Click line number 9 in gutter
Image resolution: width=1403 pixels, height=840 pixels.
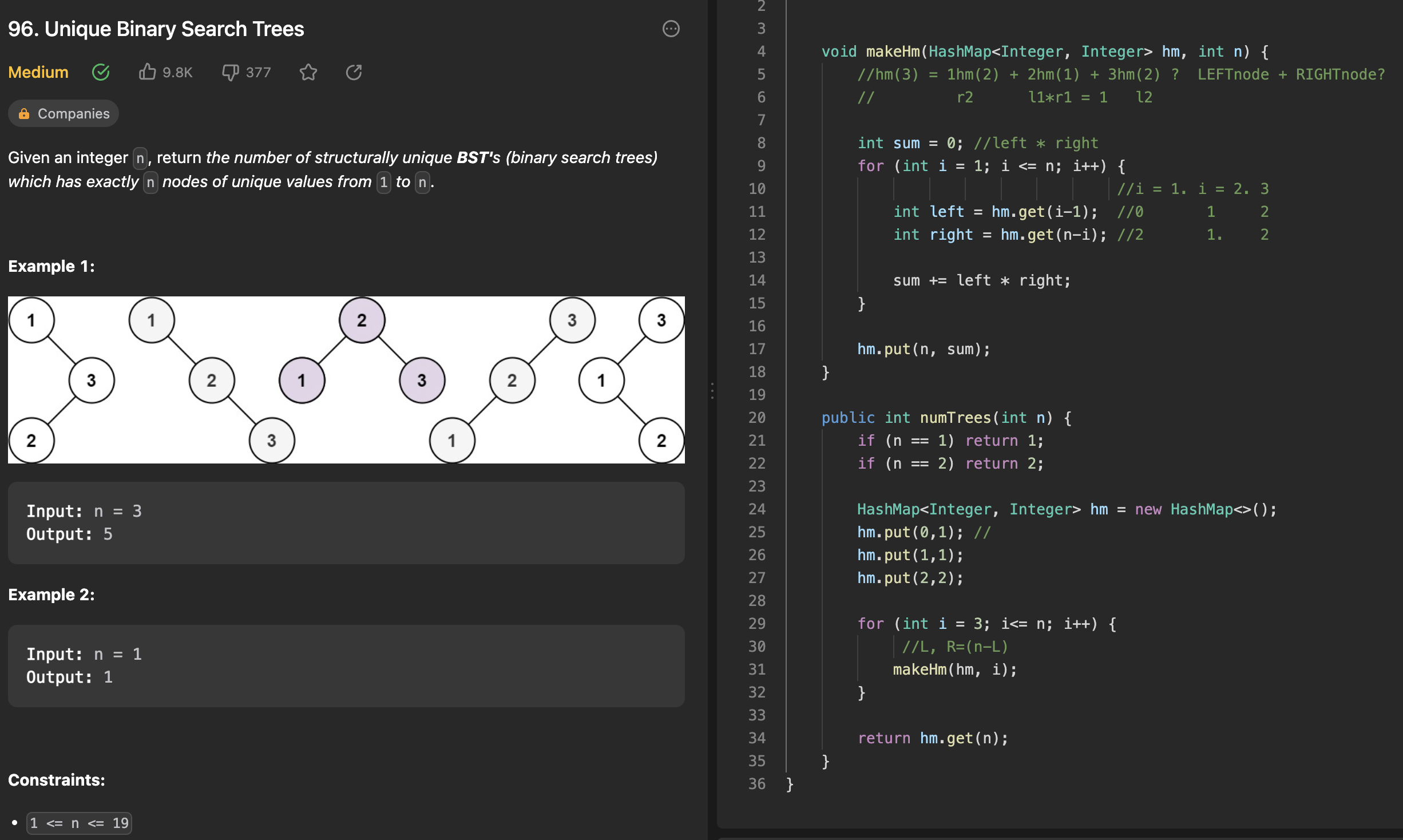click(x=760, y=166)
